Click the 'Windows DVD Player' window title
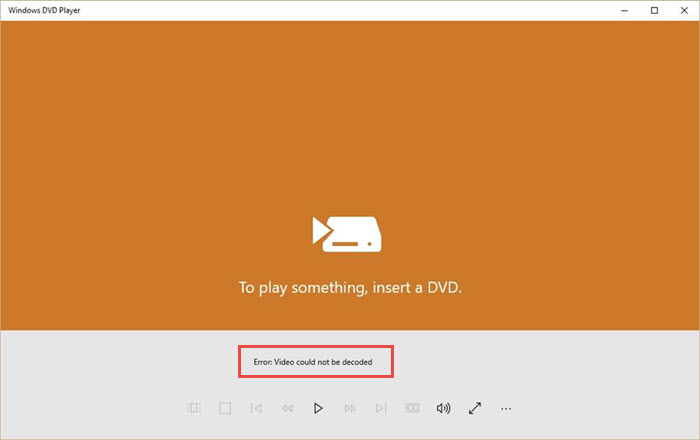The image size is (700, 440). click(x=44, y=10)
